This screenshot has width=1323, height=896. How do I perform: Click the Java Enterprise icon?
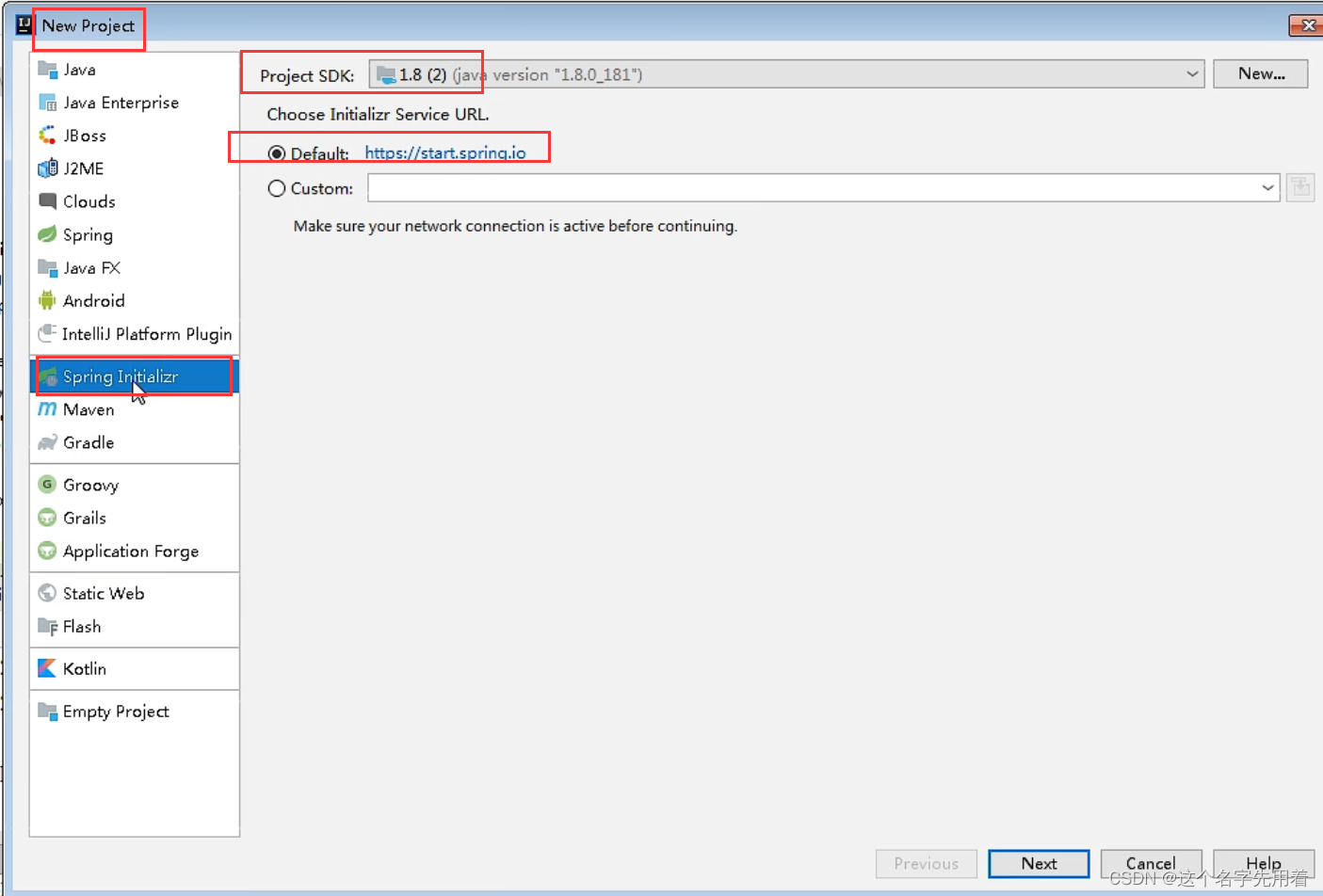click(47, 103)
